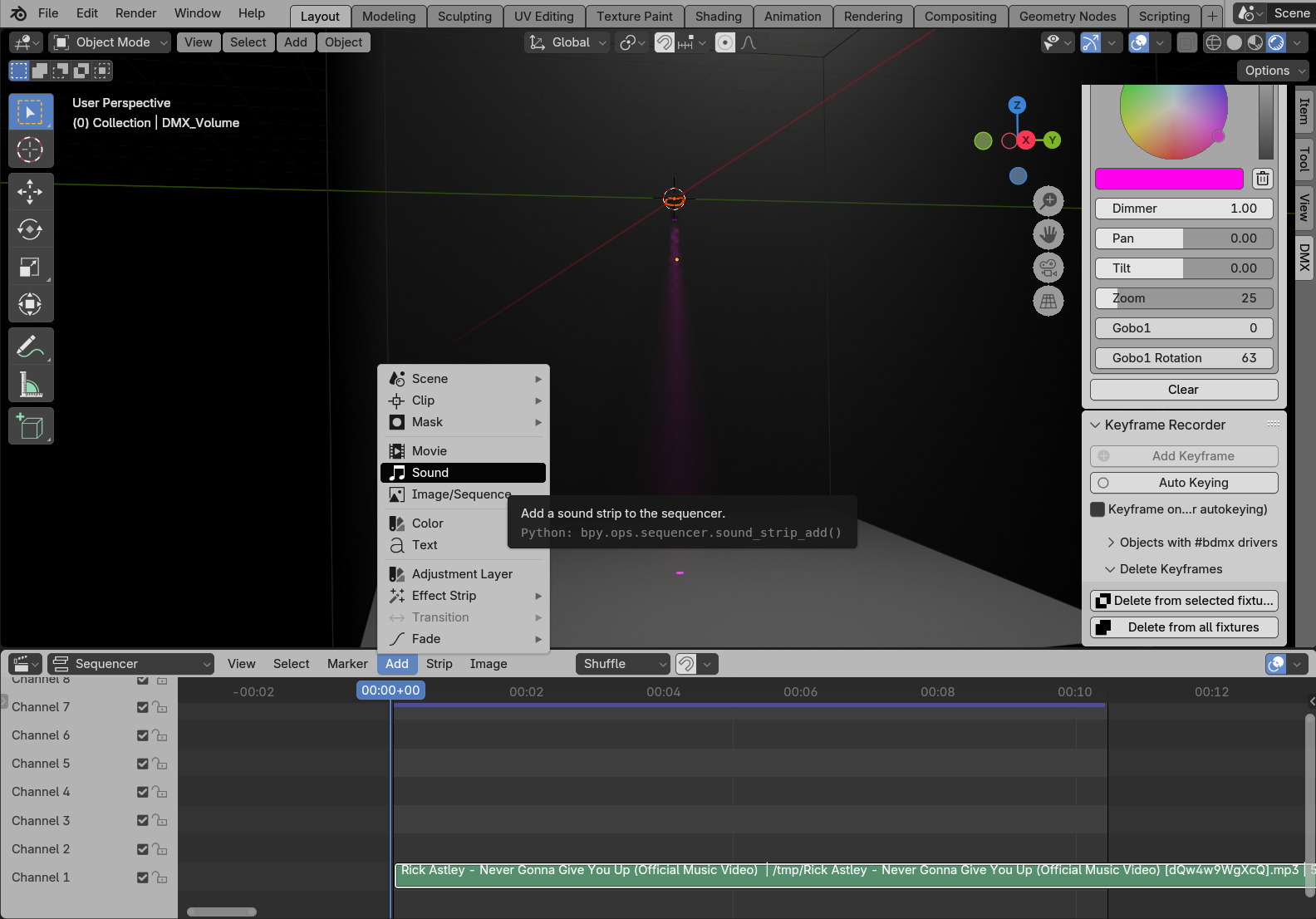Adjust the Zoom slider
1316x919 pixels.
tap(1184, 298)
